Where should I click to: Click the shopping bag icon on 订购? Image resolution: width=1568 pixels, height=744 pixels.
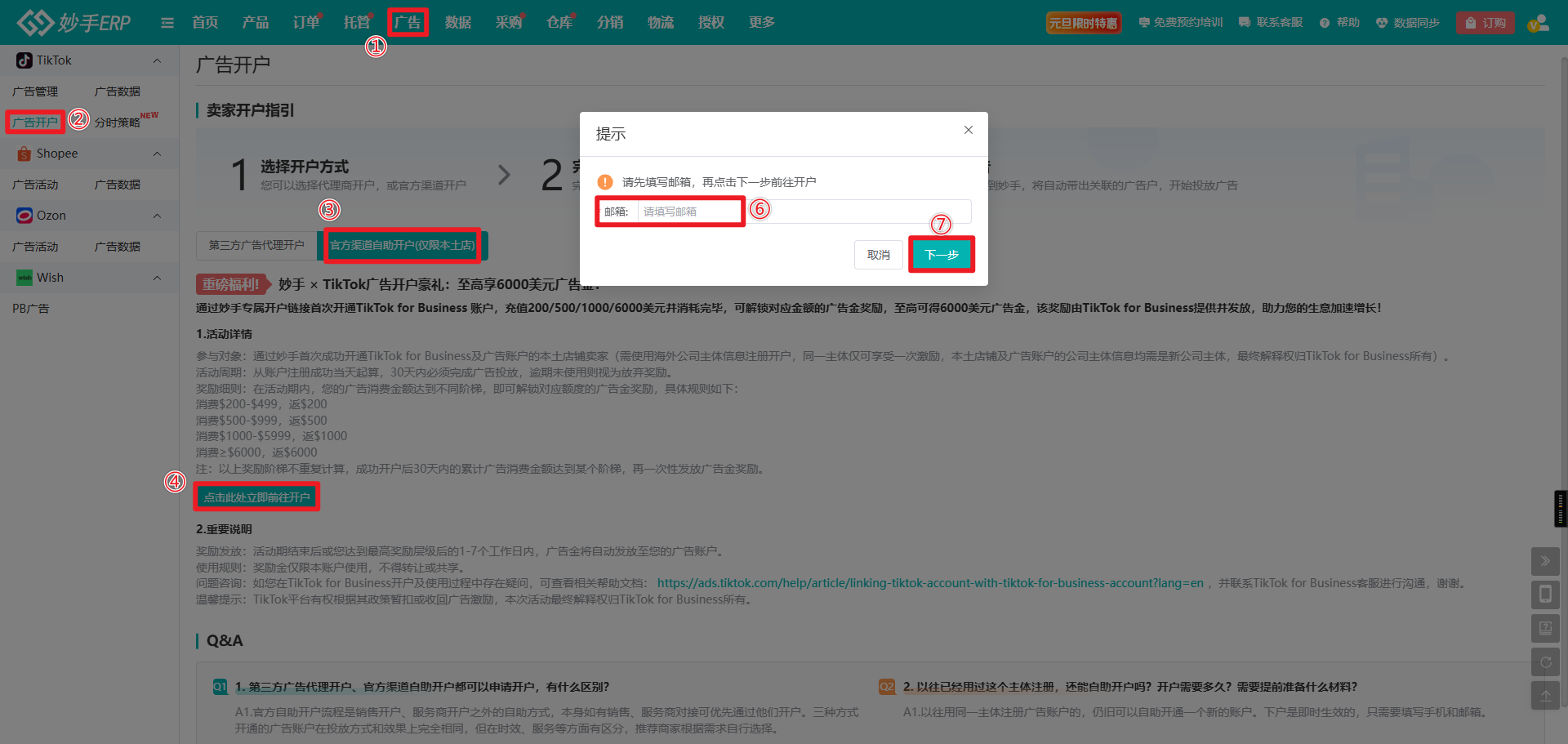[x=1471, y=23]
